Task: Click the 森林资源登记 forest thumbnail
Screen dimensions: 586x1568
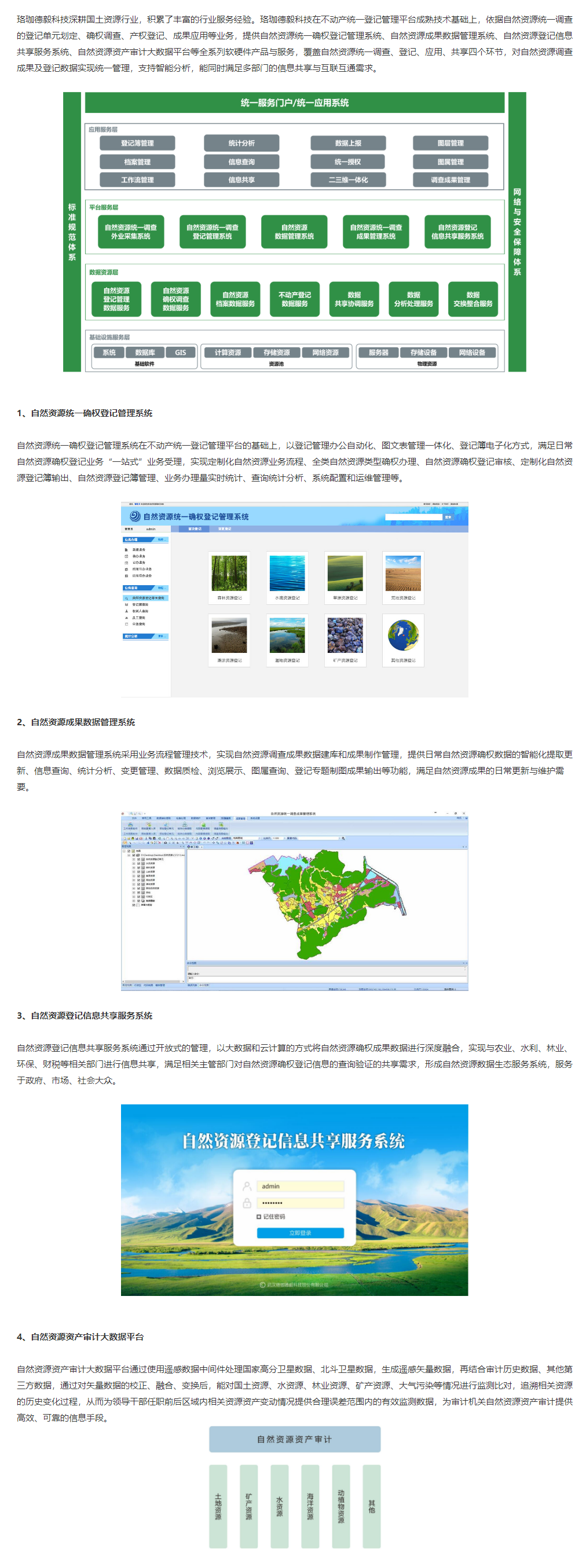Action: [229, 573]
